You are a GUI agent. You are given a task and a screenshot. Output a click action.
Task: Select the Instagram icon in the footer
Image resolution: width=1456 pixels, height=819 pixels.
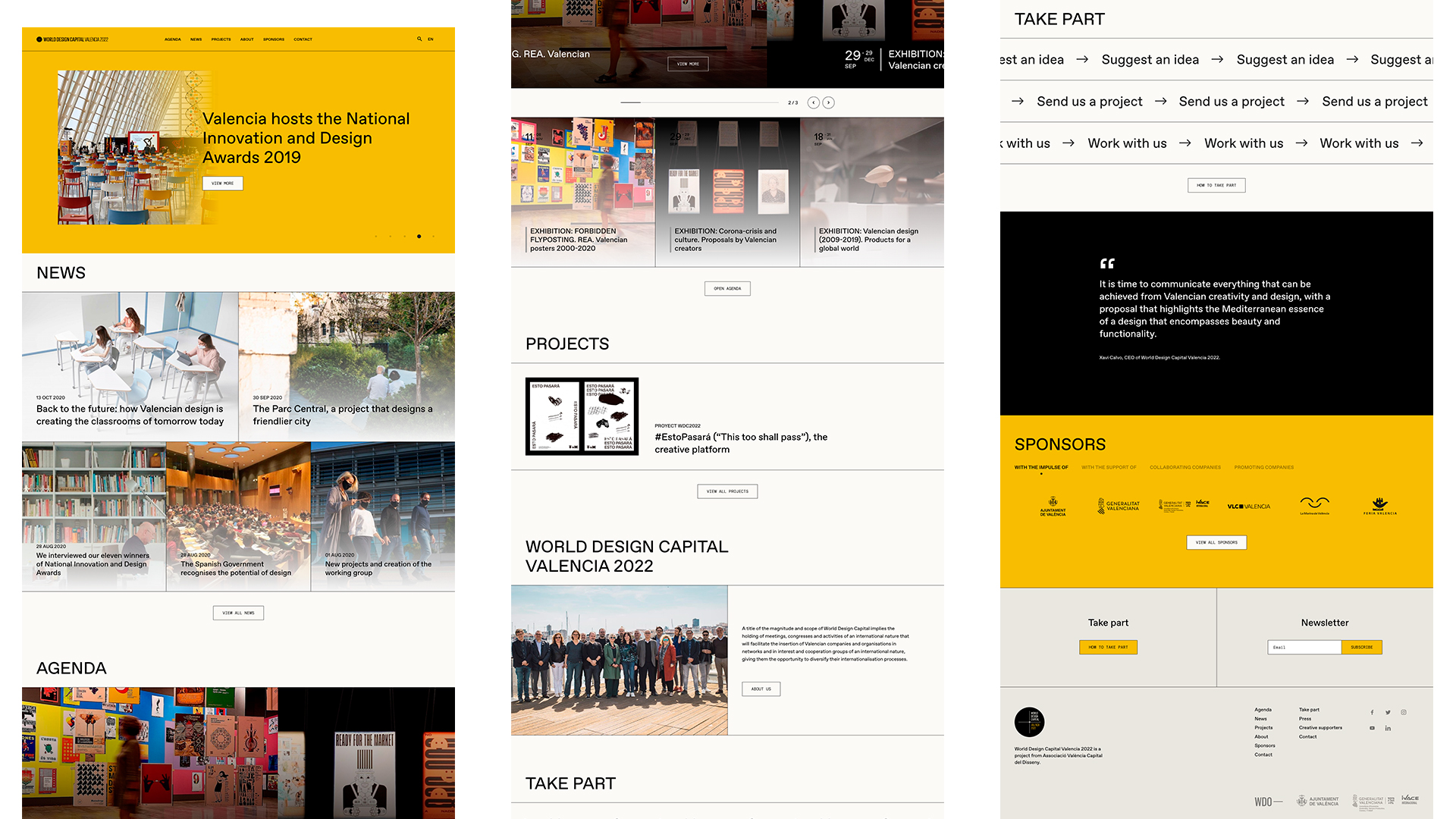tap(1404, 713)
